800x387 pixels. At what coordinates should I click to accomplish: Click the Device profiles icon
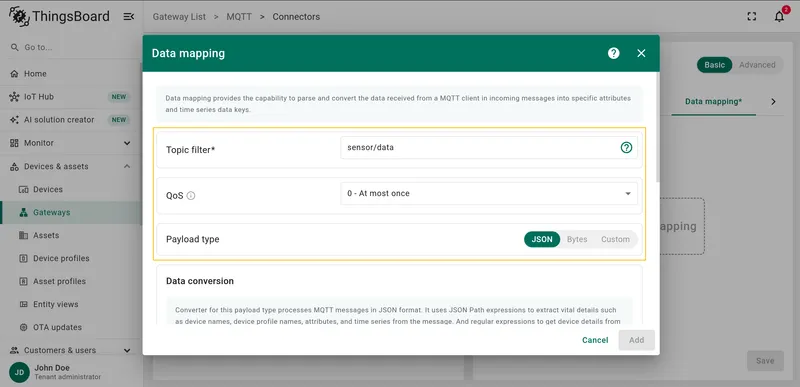coord(23,258)
